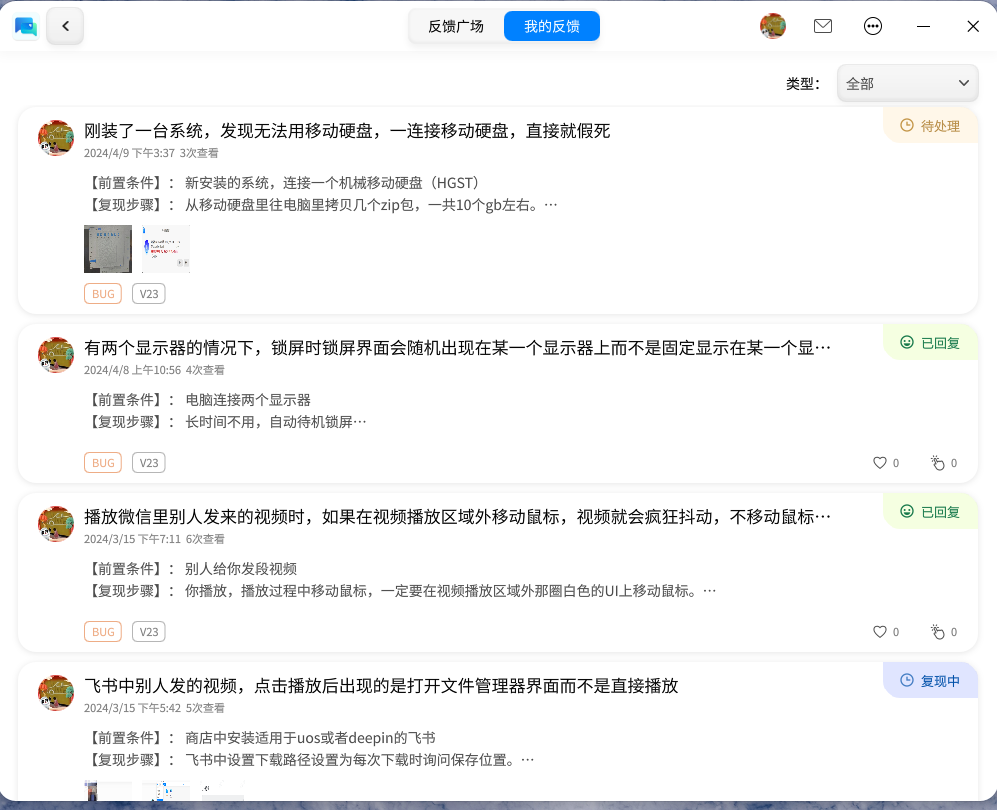Open second screenshot thumbnail of 移动硬盘 post
Image resolution: width=997 pixels, height=810 pixels.
166,249
